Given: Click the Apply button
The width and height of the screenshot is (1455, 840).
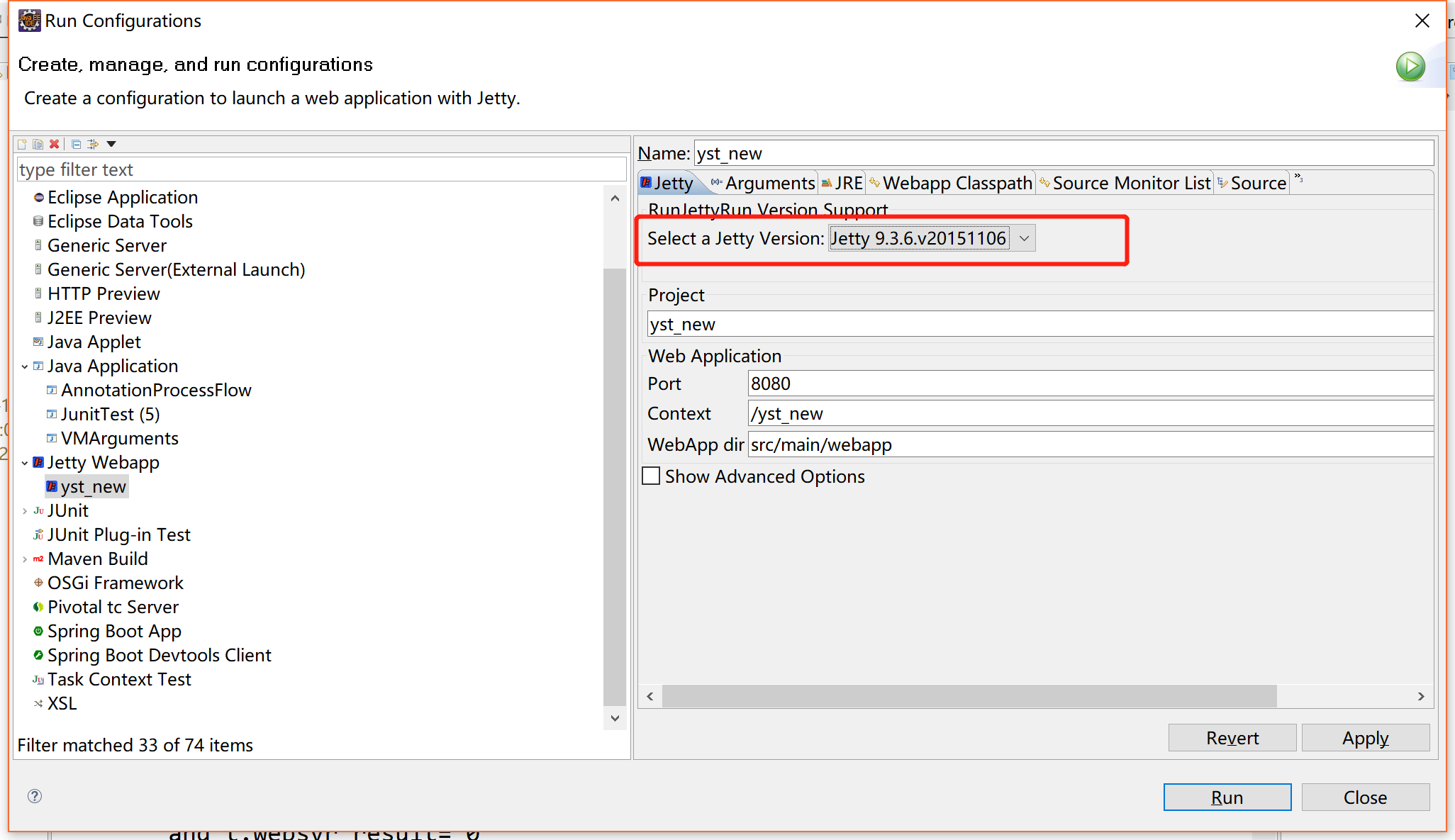Looking at the screenshot, I should (x=1366, y=738).
